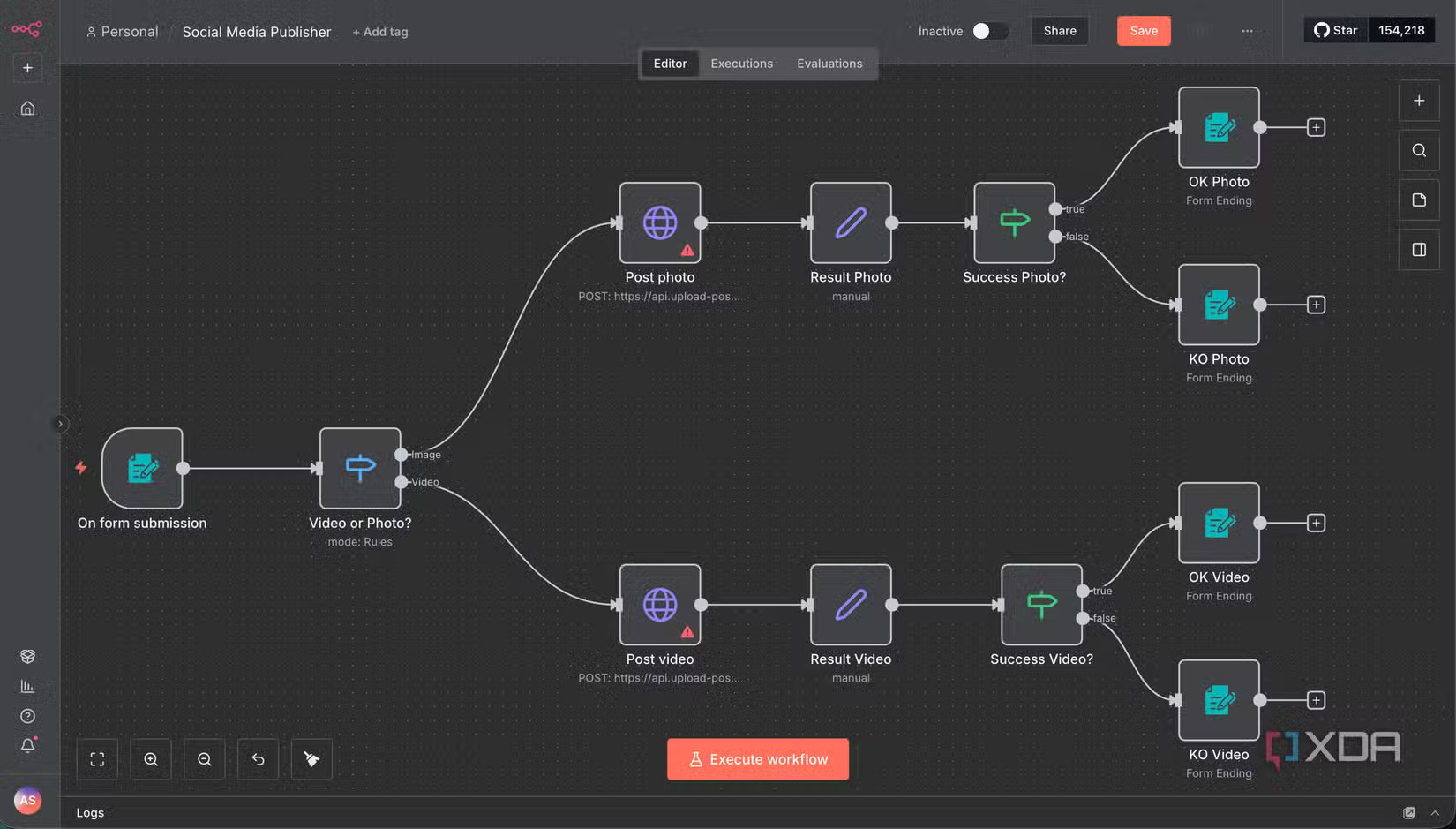Select the Post video HTTP request node

[660, 605]
